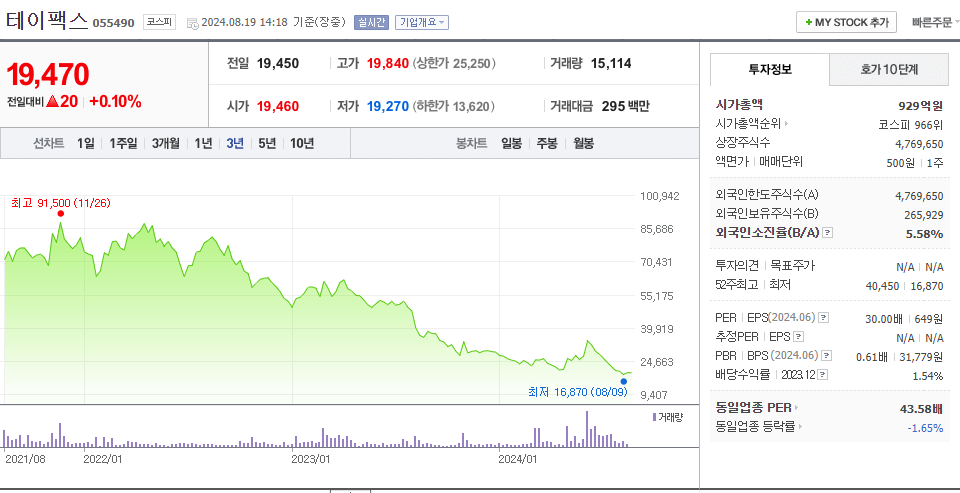Click the arrow next to 동일업종 등락률
The image size is (960, 493).
(x=800, y=427)
